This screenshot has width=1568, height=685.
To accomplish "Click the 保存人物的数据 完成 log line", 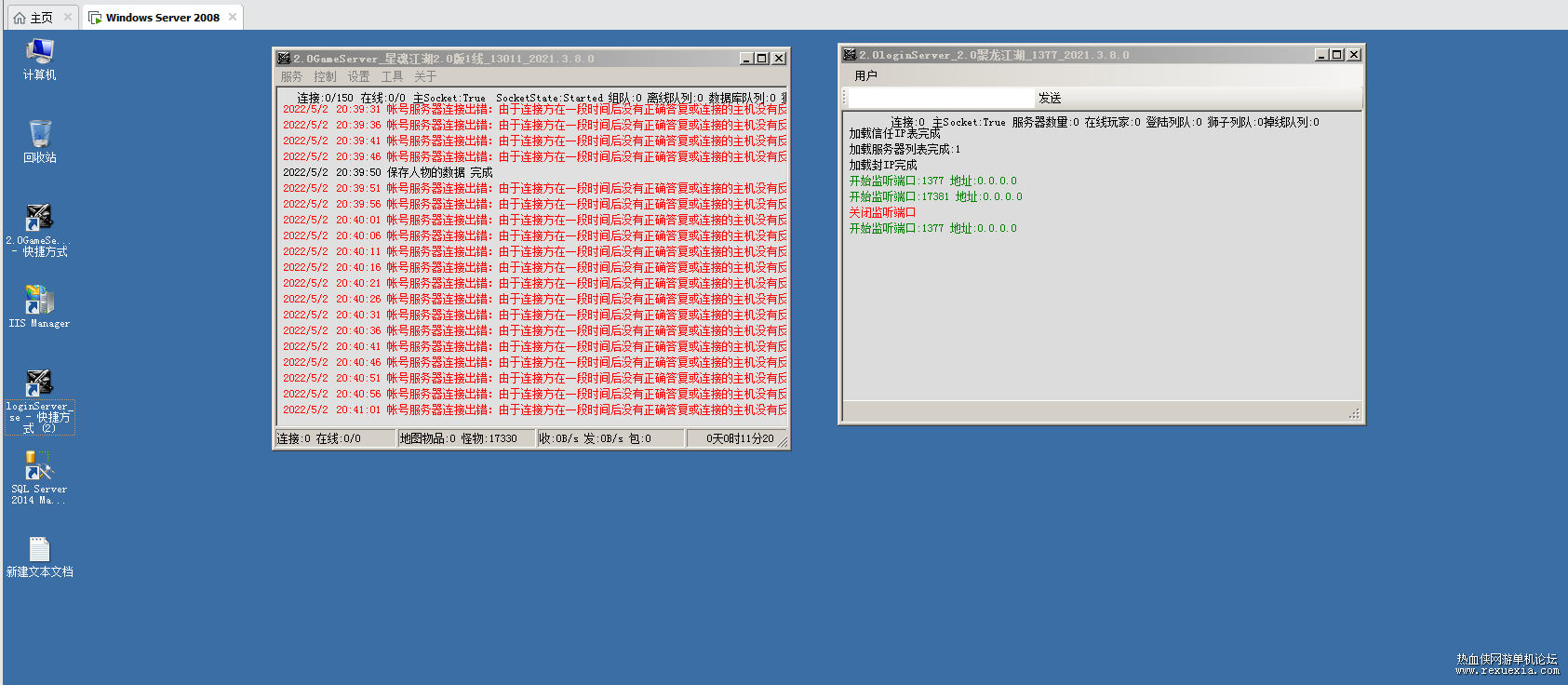I will pyautogui.click(x=388, y=172).
